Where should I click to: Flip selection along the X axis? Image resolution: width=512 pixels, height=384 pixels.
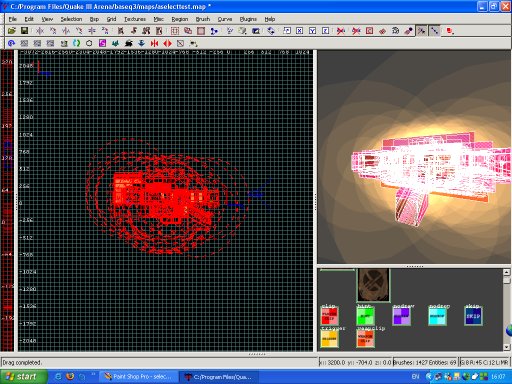tap(40, 31)
